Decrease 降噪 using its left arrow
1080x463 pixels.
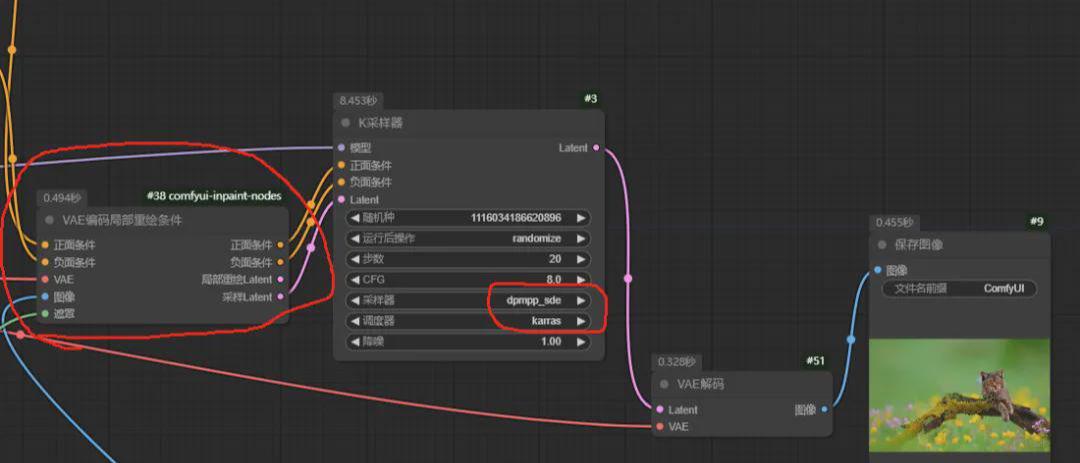(x=354, y=342)
